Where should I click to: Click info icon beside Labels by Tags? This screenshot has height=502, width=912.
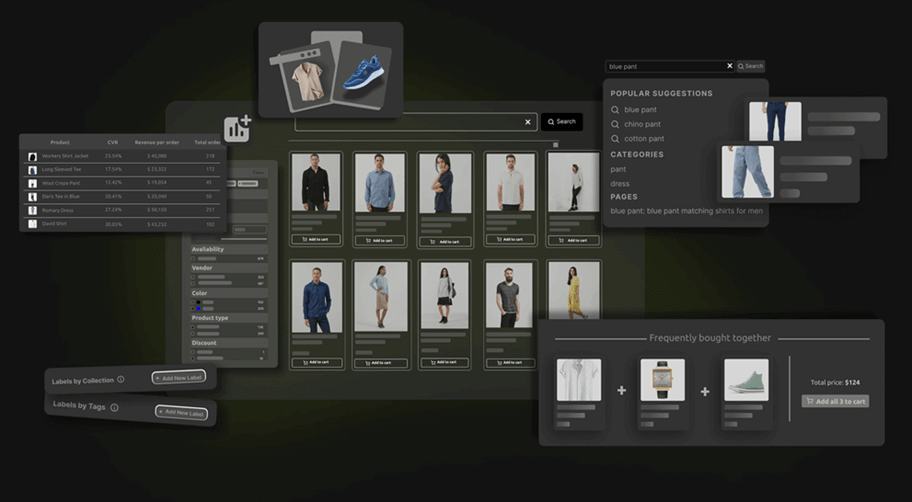coord(114,407)
